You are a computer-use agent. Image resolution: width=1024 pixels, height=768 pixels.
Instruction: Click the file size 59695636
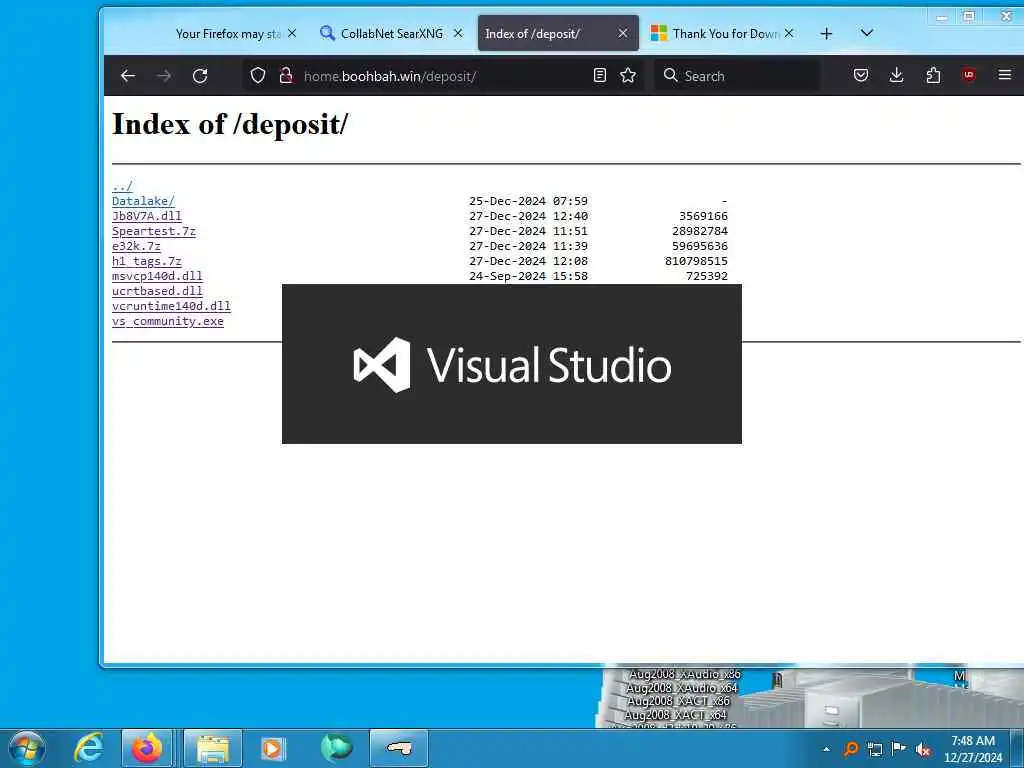tap(699, 246)
